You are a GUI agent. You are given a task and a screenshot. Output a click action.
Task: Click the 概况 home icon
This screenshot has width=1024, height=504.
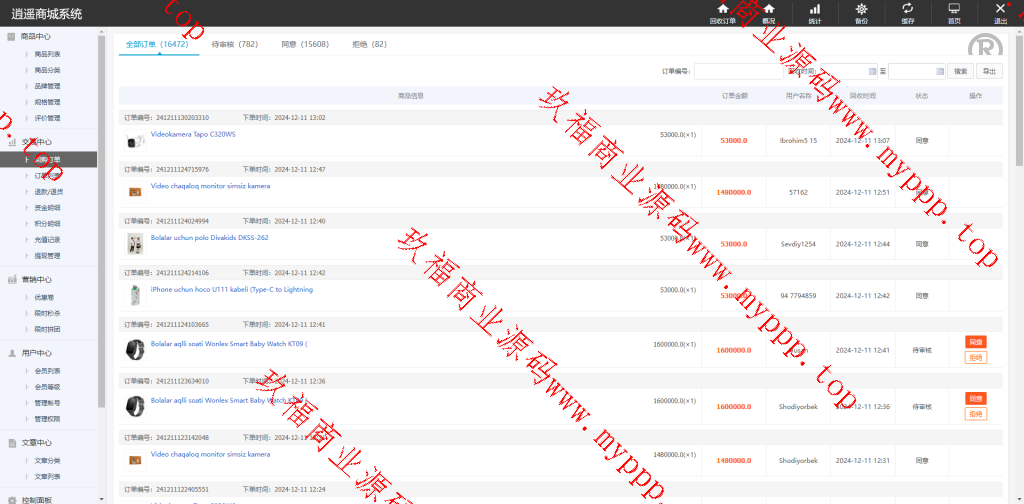pyautogui.click(x=768, y=13)
